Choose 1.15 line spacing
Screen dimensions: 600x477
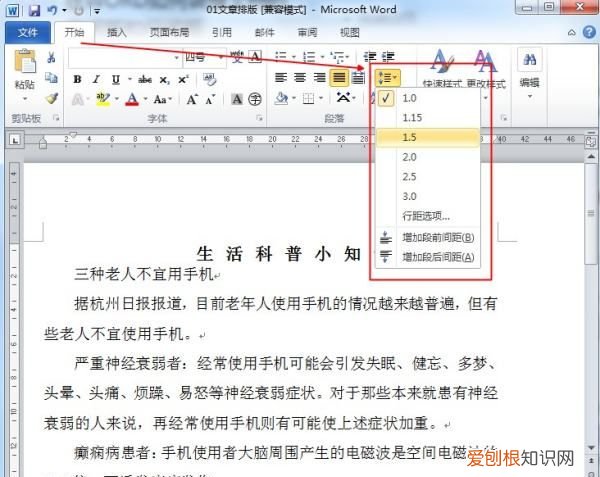point(428,117)
